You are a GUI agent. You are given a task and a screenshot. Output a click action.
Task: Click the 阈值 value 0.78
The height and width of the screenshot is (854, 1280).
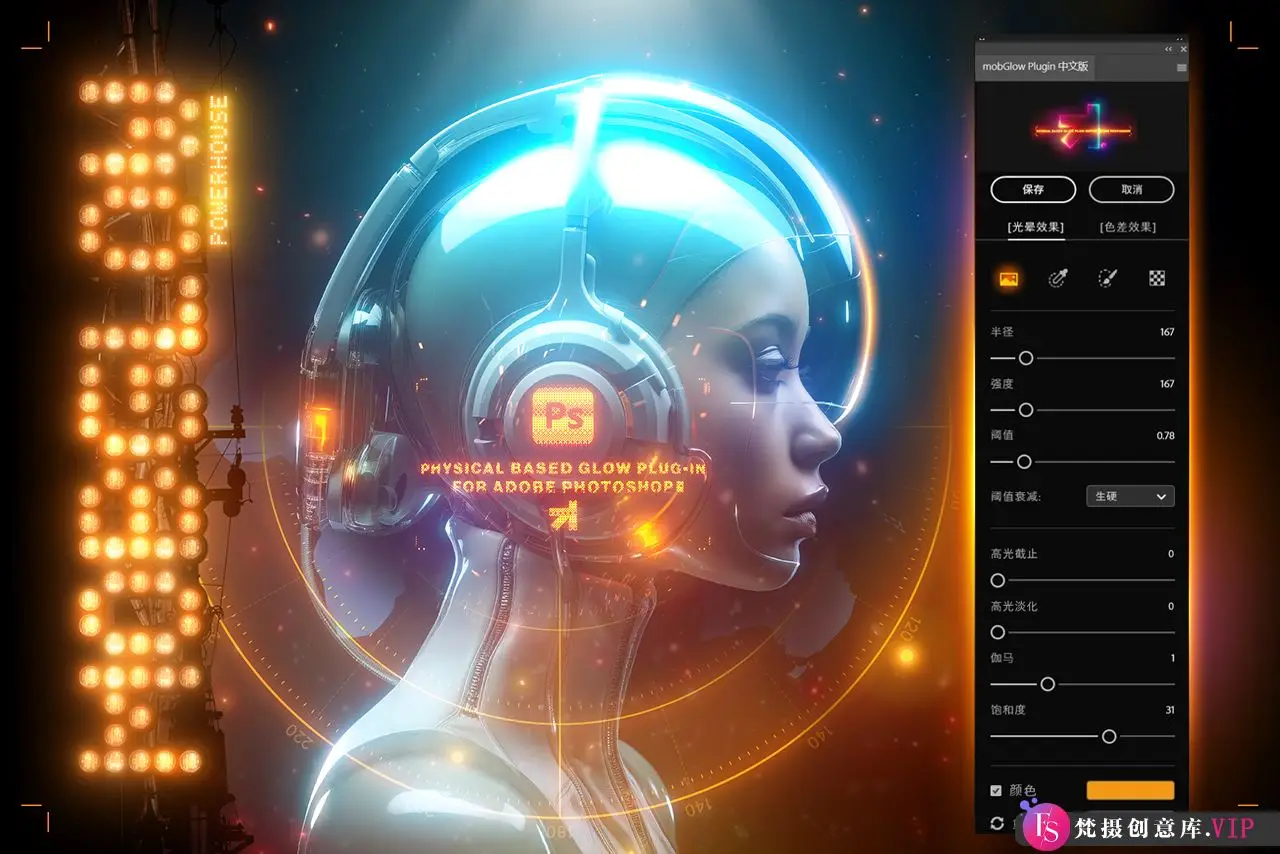[1165, 436]
